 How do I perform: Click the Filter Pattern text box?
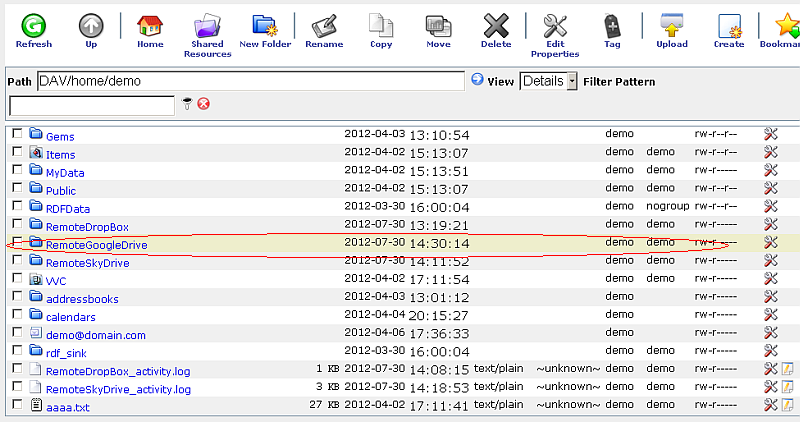pyautogui.click(x=91, y=105)
